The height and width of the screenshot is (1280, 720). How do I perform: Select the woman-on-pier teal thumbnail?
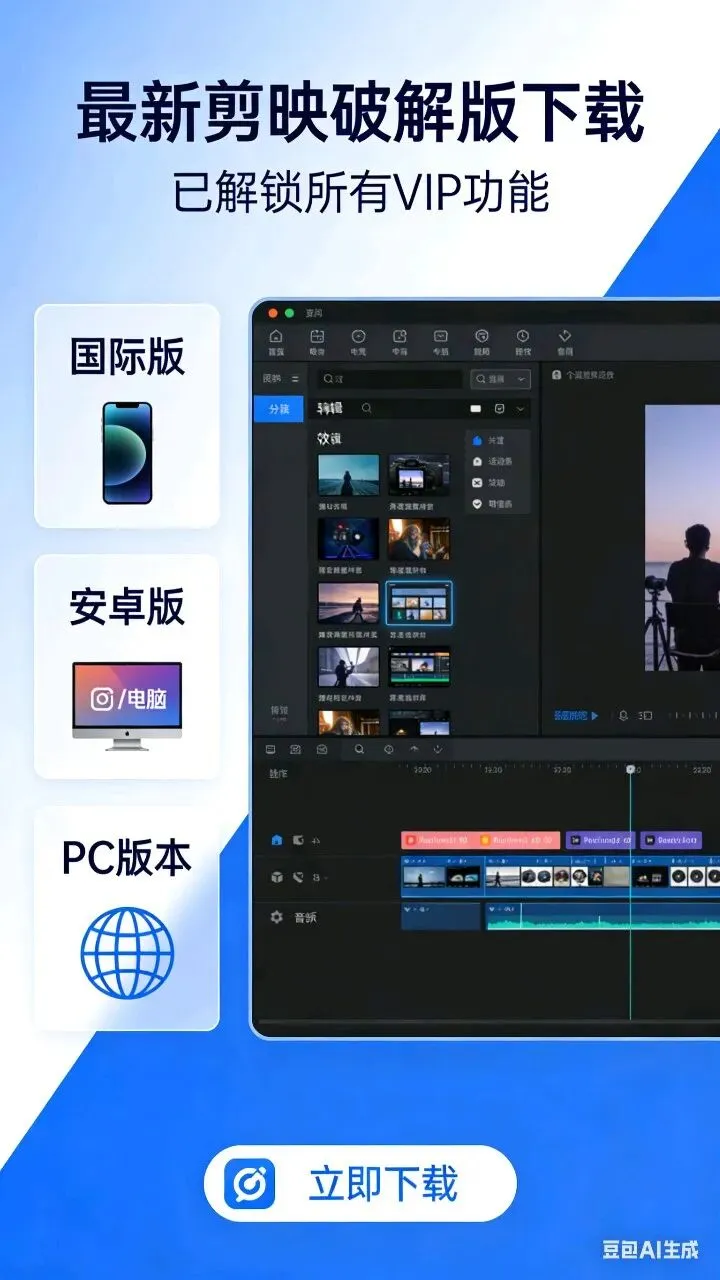(349, 475)
